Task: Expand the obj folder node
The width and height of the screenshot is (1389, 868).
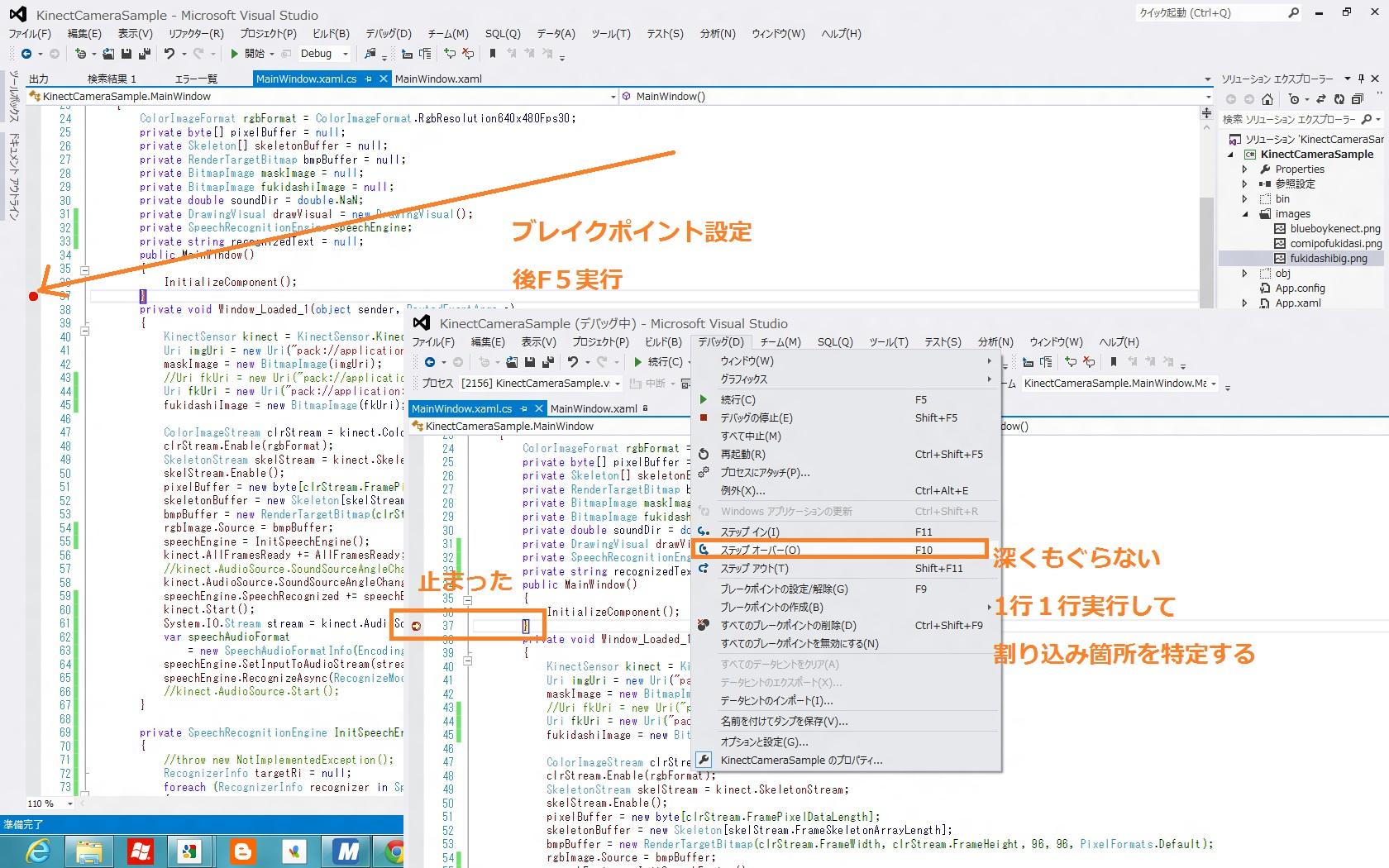Action: (1245, 274)
